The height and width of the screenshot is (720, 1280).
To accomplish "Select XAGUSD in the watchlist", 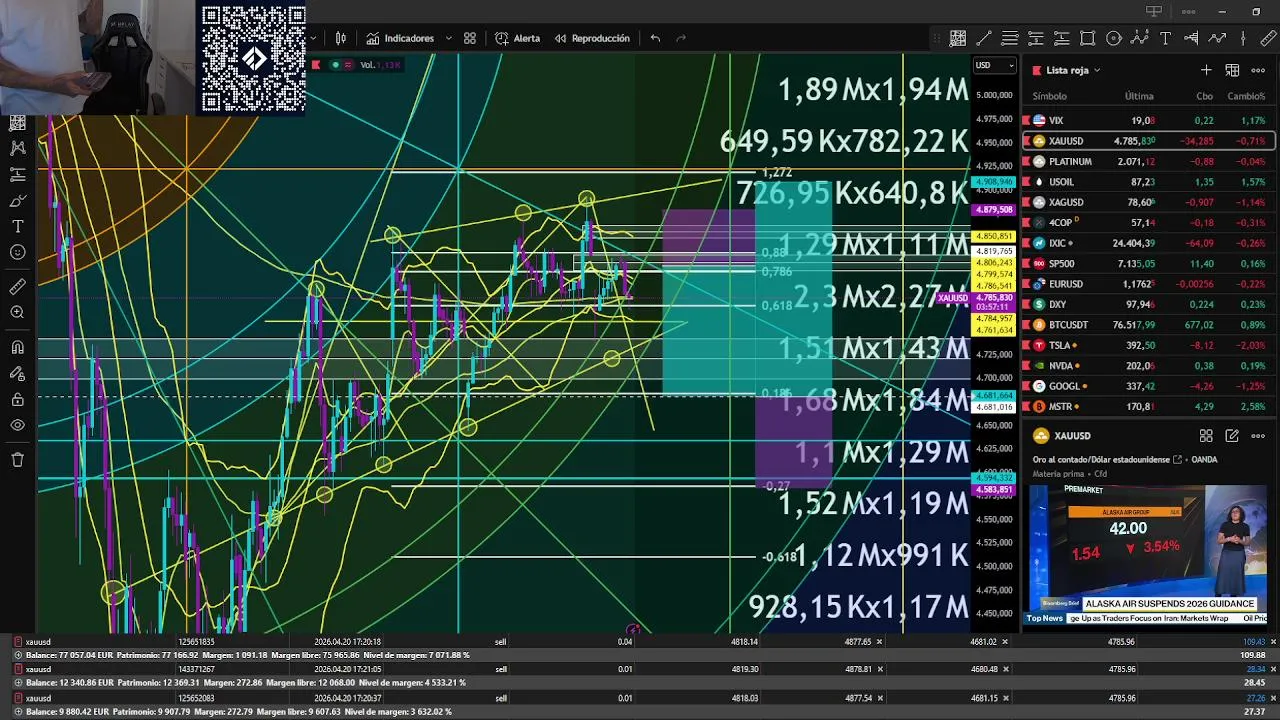I will (1149, 202).
